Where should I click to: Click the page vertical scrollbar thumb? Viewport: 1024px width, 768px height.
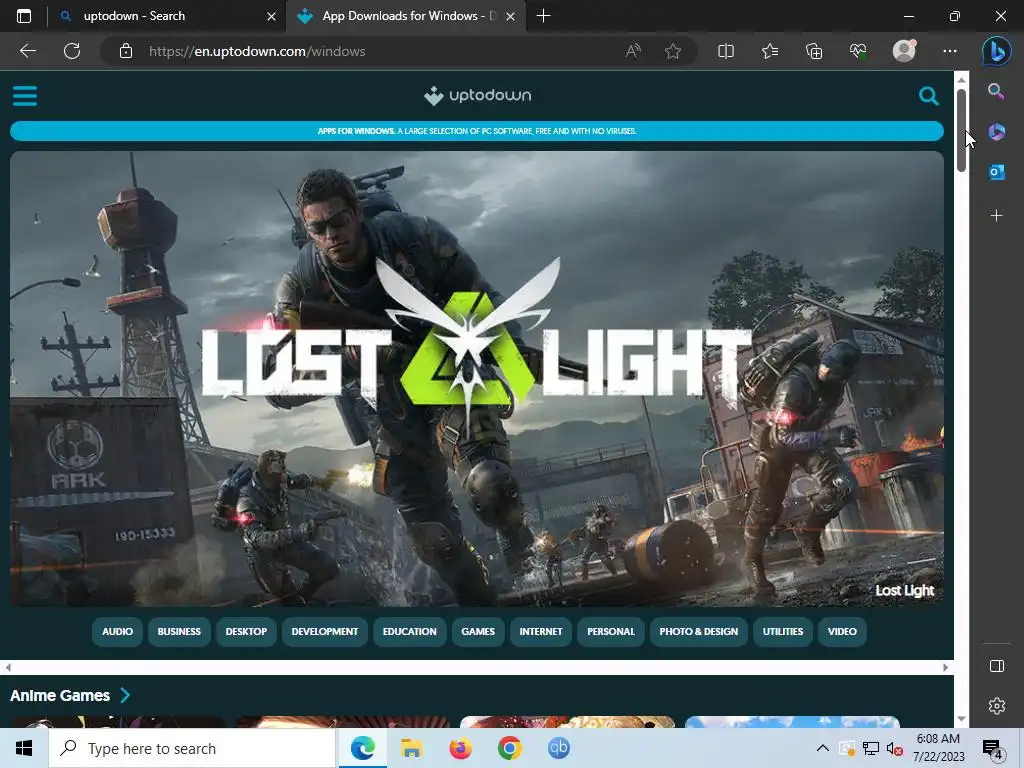click(961, 130)
